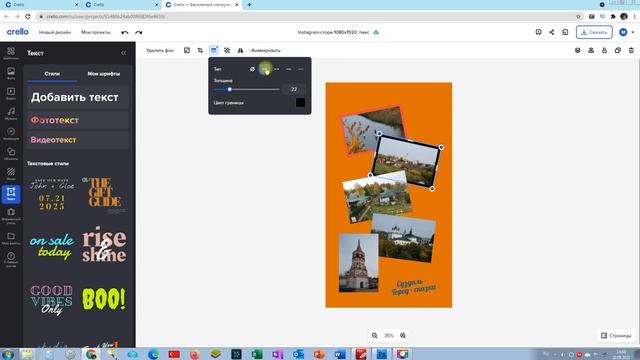
Task: Choose the Видеотекст option
Action: [x=78, y=140]
